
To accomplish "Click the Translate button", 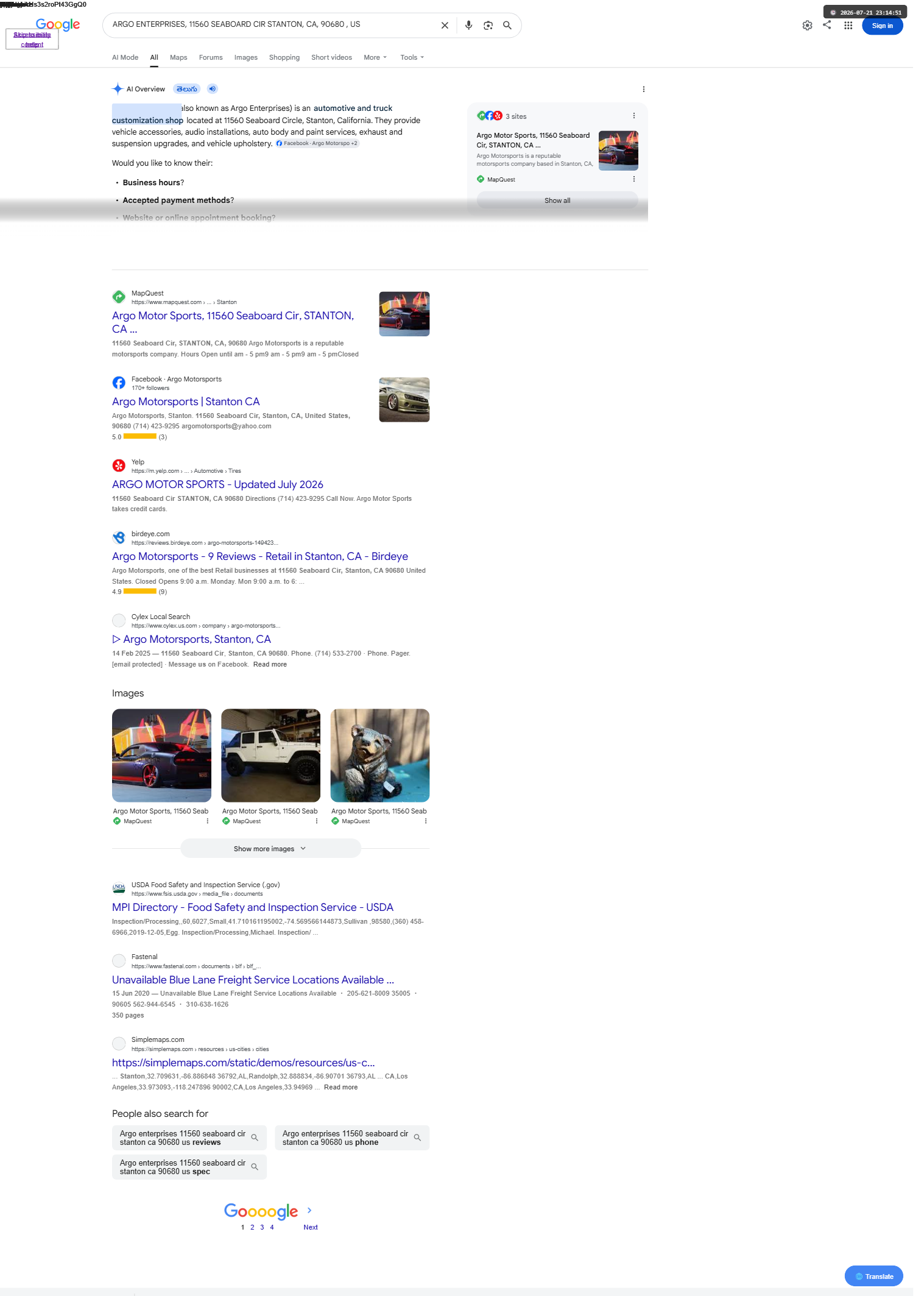I will (873, 1276).
